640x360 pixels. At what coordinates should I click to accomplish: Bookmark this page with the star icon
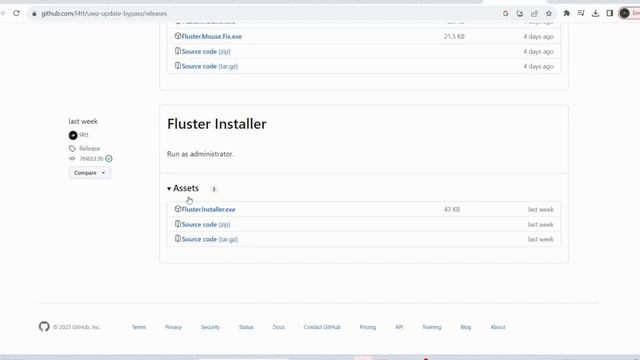point(549,13)
